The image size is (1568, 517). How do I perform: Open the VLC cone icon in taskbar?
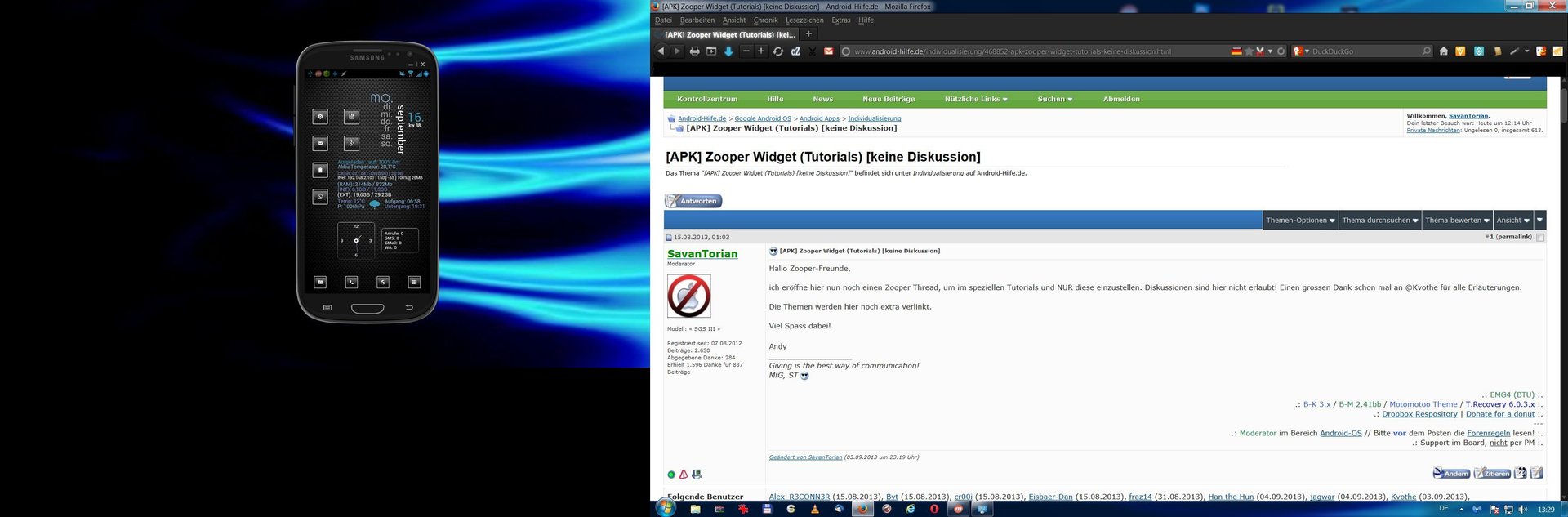pyautogui.click(x=814, y=509)
